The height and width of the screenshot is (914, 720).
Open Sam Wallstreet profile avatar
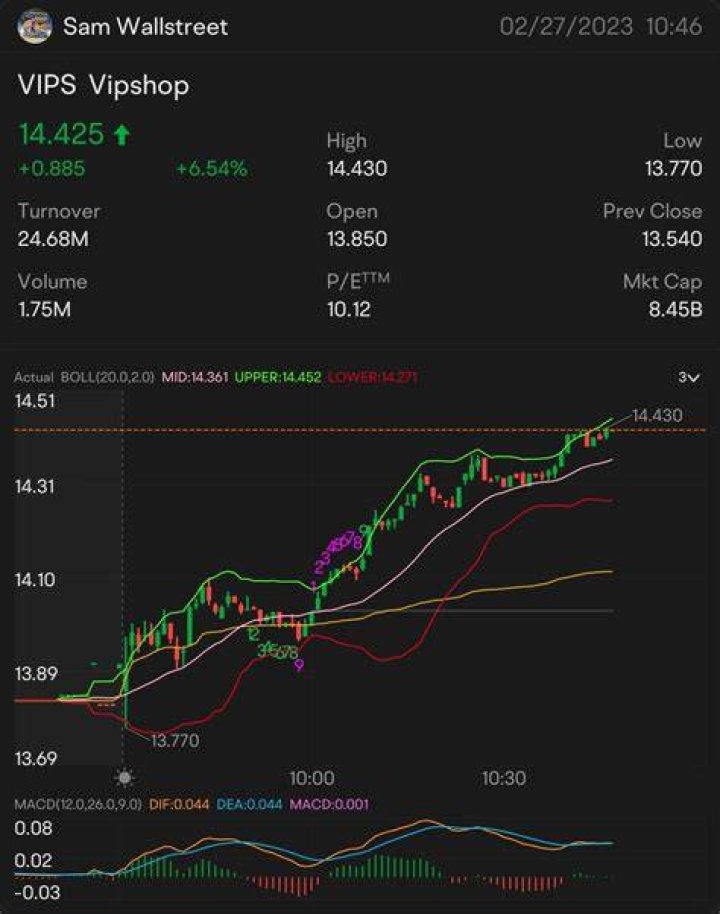coord(35,27)
